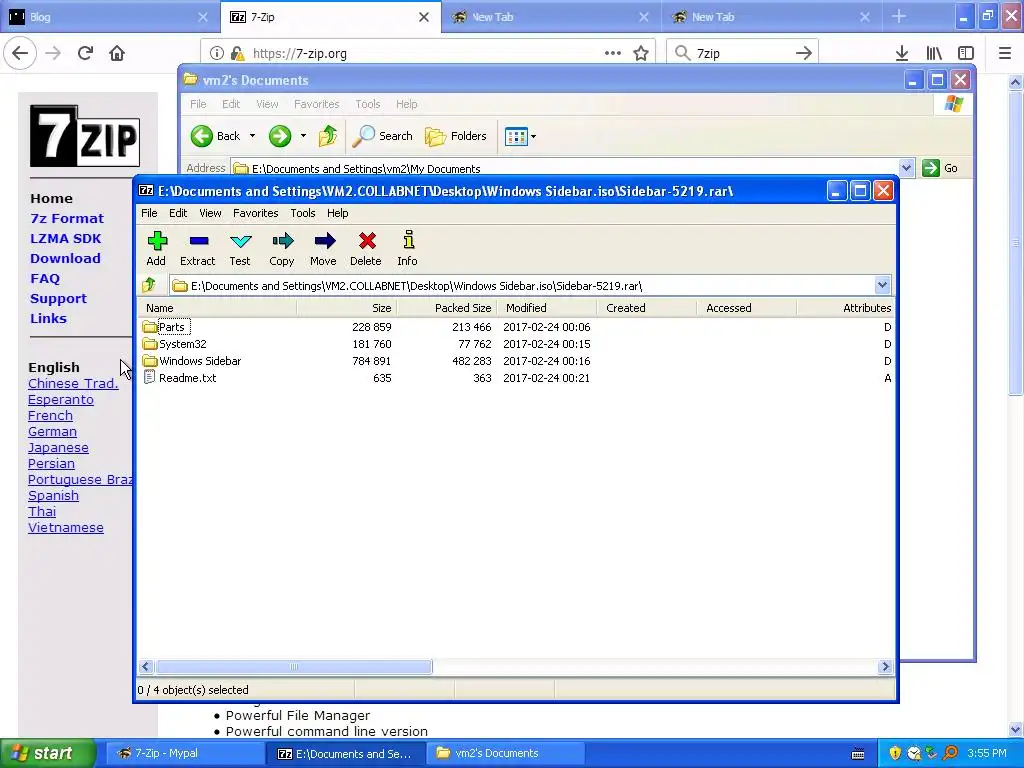Expand the 7-Zip path dropdown
This screenshot has width=1024, height=768.
[x=882, y=285]
